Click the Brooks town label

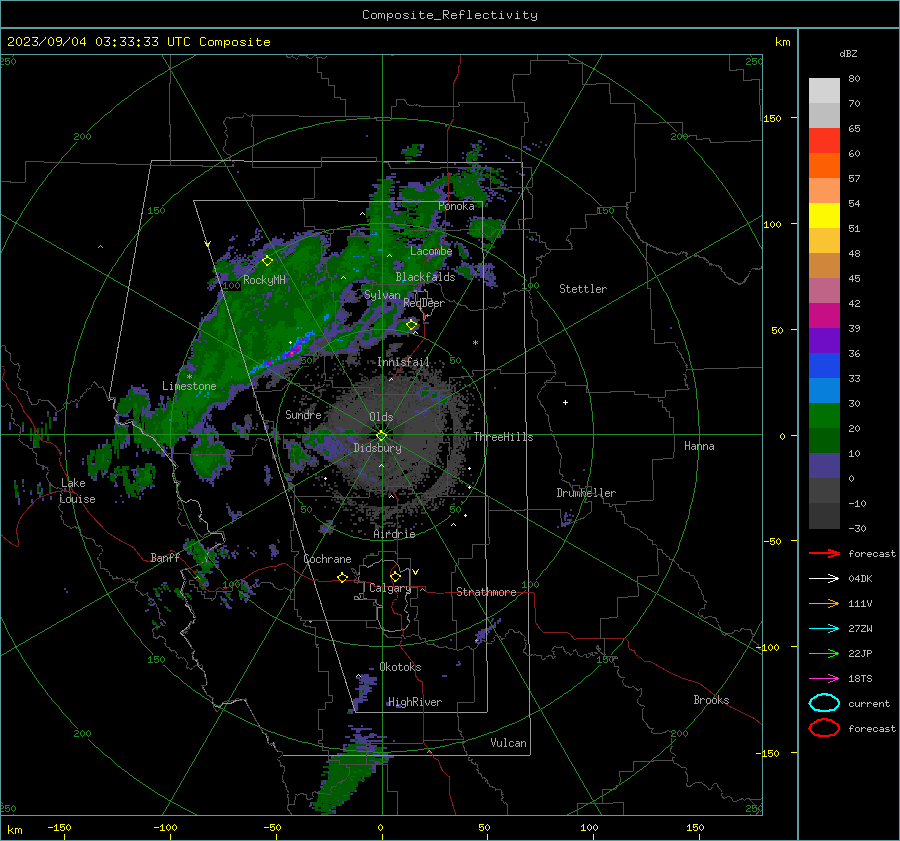[711, 700]
